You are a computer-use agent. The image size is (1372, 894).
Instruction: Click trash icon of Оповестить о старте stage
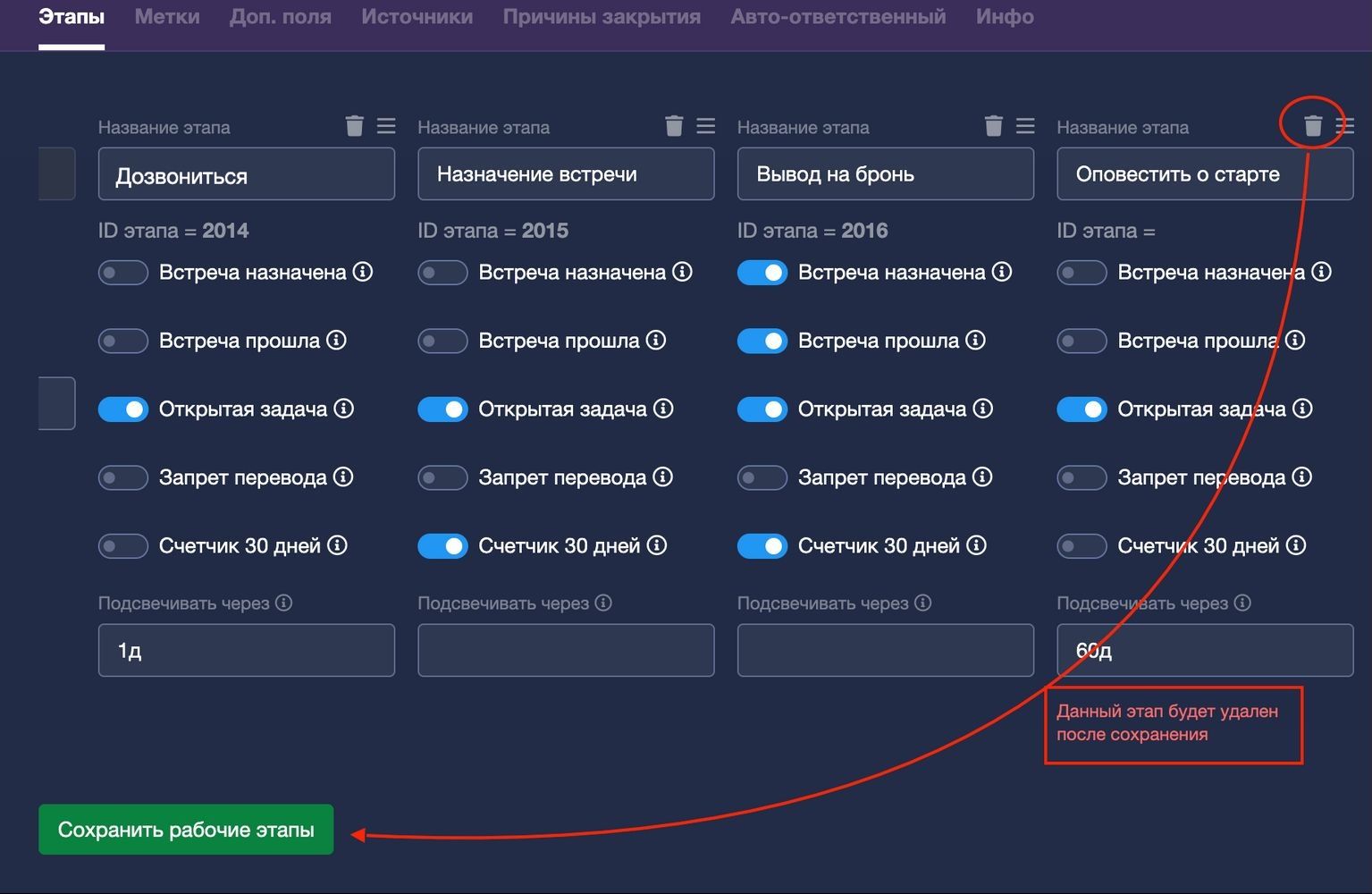tap(1313, 126)
